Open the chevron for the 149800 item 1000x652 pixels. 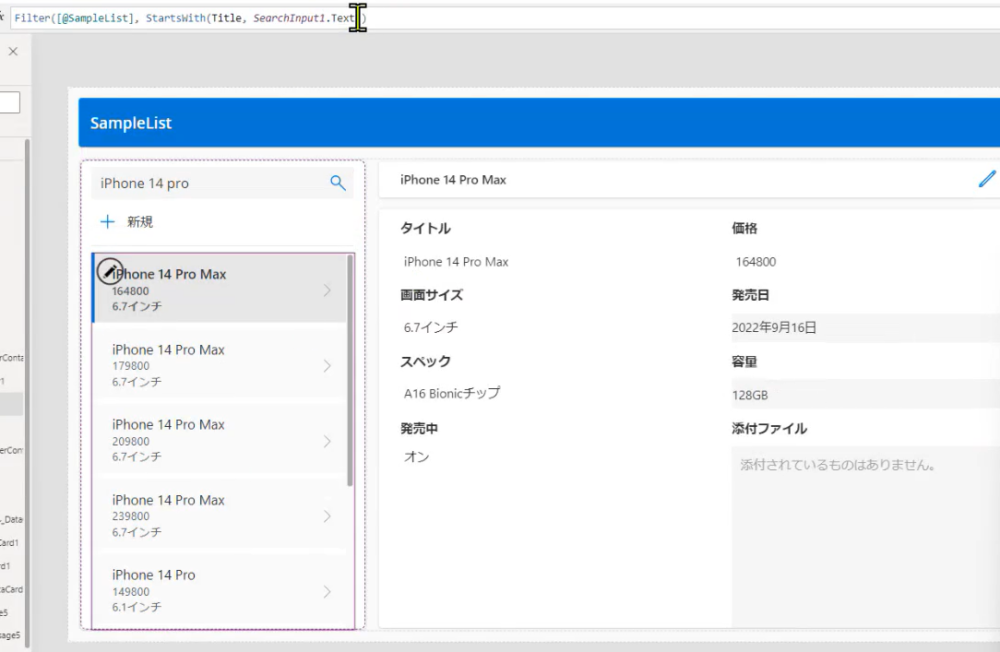[x=327, y=591]
